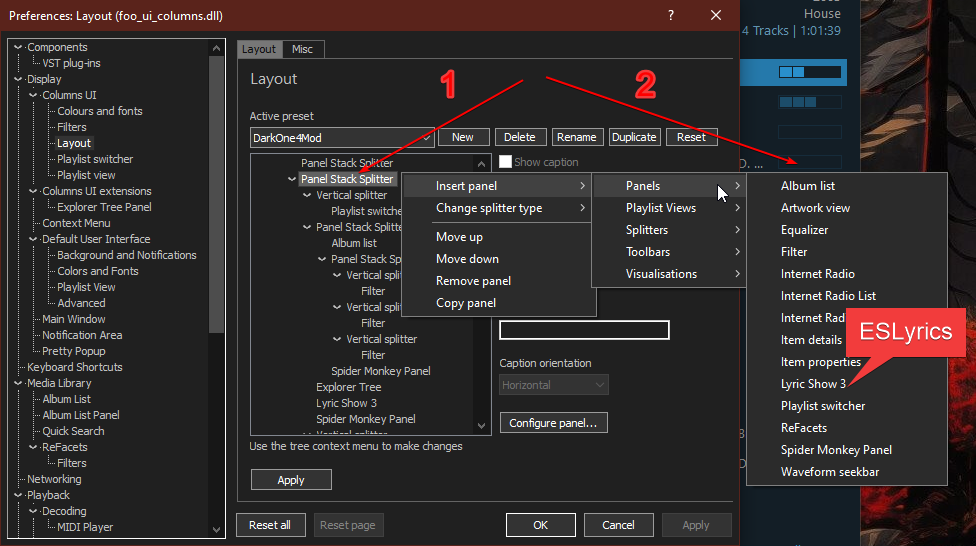The height and width of the screenshot is (546, 976).
Task: Click the help question mark icon
Action: 669,16
